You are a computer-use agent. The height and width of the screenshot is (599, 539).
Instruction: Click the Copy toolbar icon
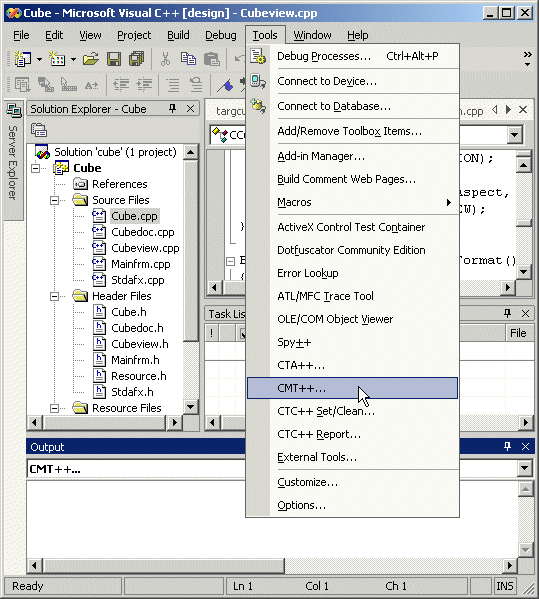(x=188, y=59)
